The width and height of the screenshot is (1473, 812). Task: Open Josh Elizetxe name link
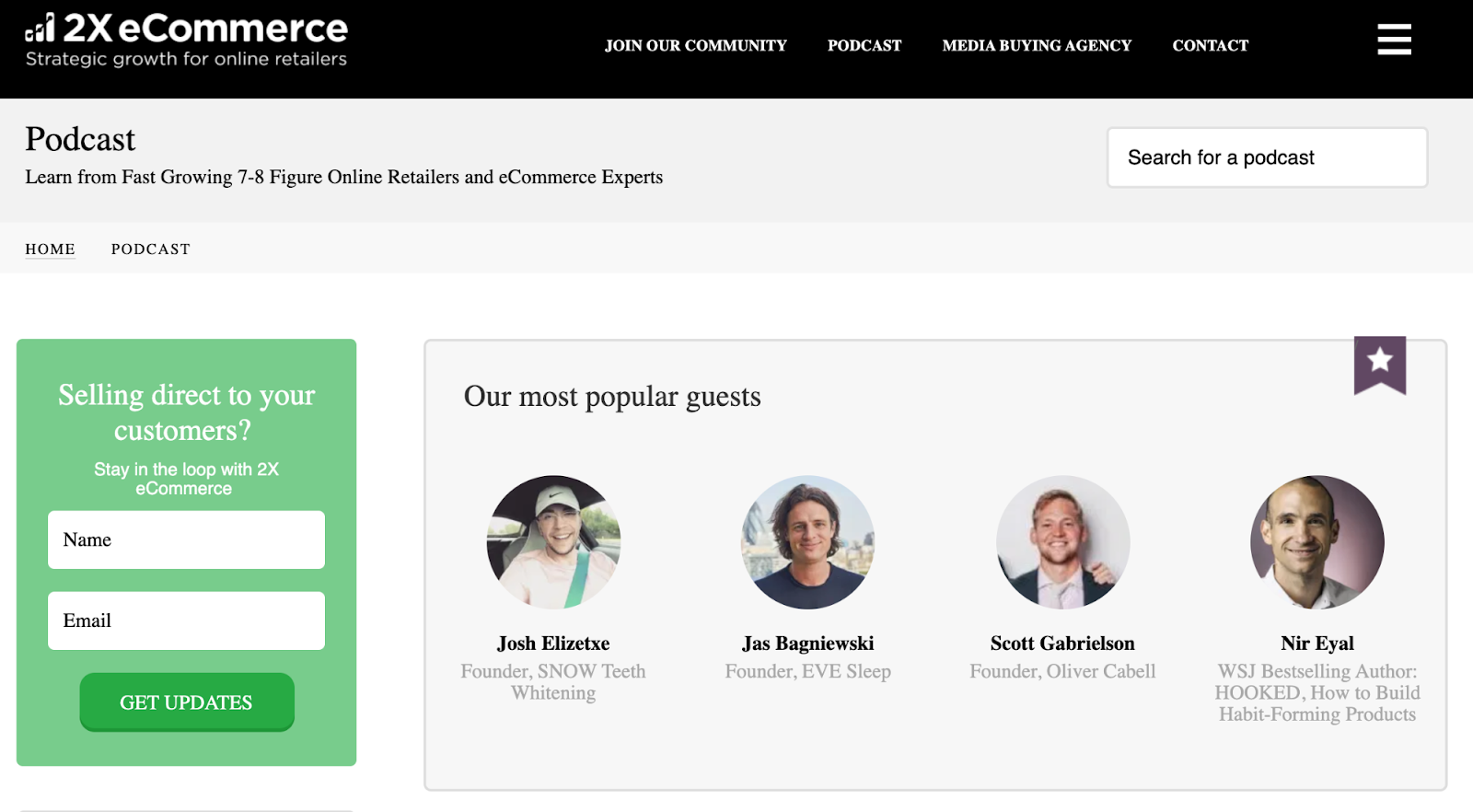coord(553,644)
